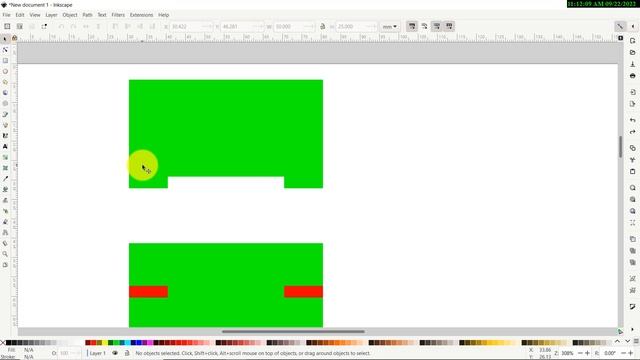Select the Node edit tool

pyautogui.click(x=5, y=50)
